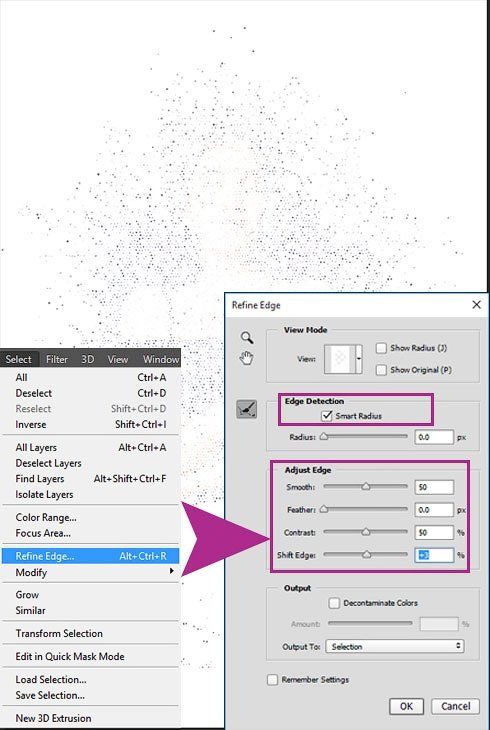
Task: Click the Smooth slider handle
Action: 366,487
